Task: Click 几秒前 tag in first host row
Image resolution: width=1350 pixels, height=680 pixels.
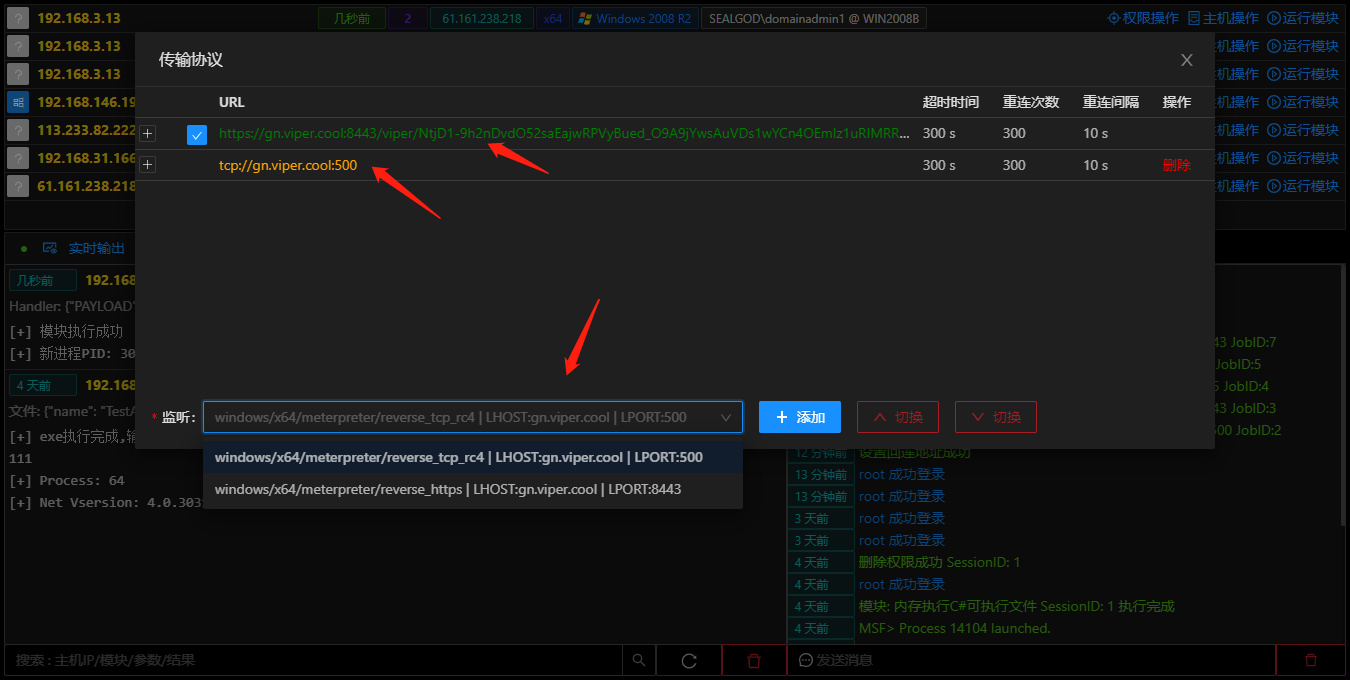Action: 351,18
